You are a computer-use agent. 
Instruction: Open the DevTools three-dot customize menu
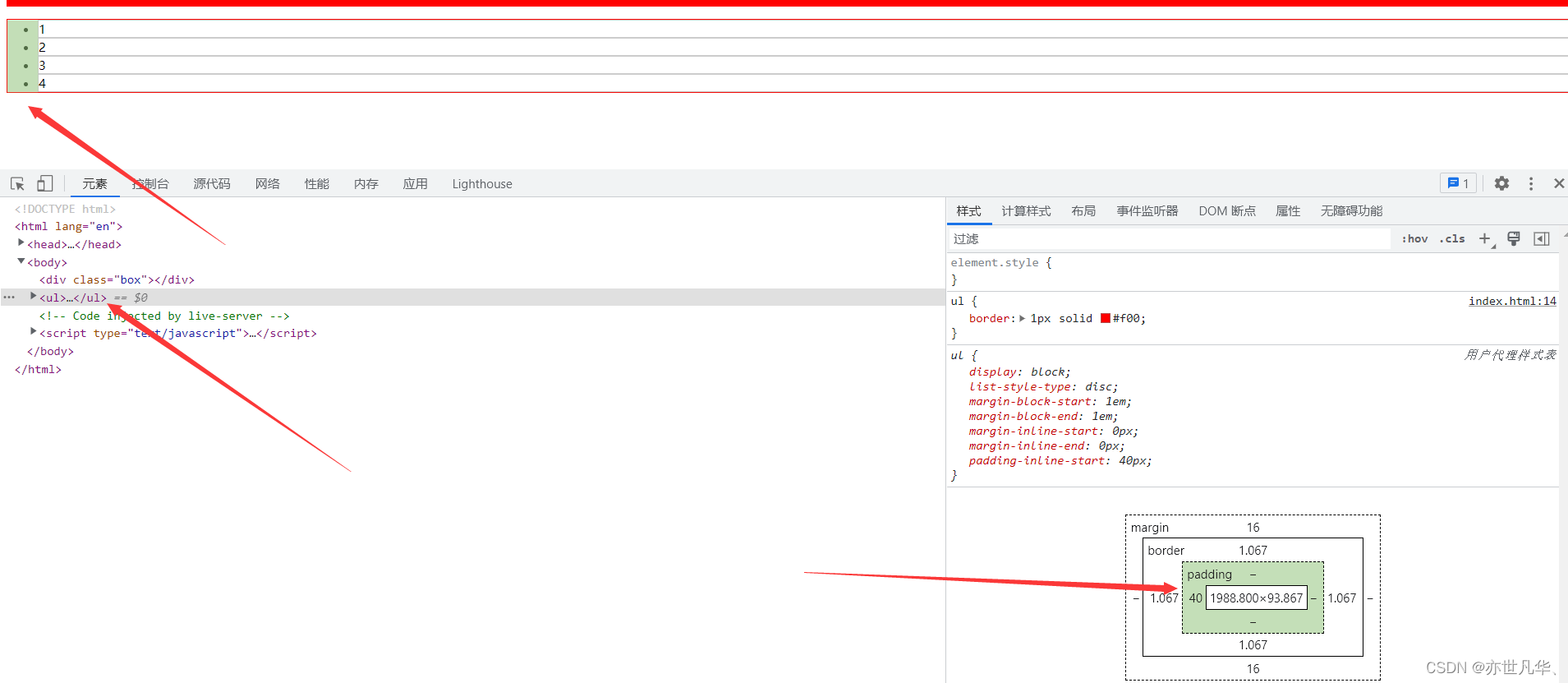coord(1531,183)
